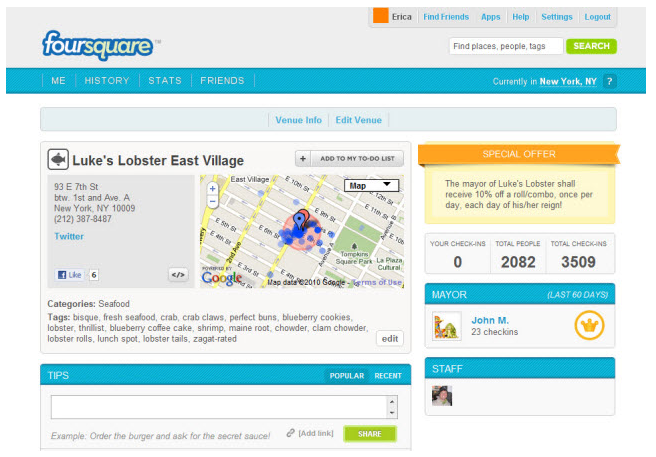Switch to the Edit Venue tab
Screen dimensions: 656x457
click(359, 120)
